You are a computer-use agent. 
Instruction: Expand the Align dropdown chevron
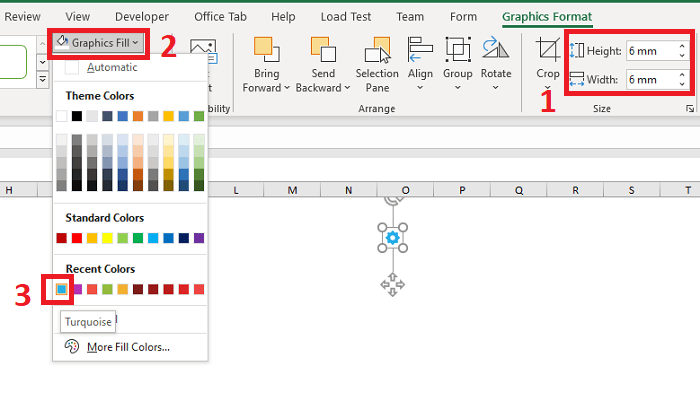point(420,88)
